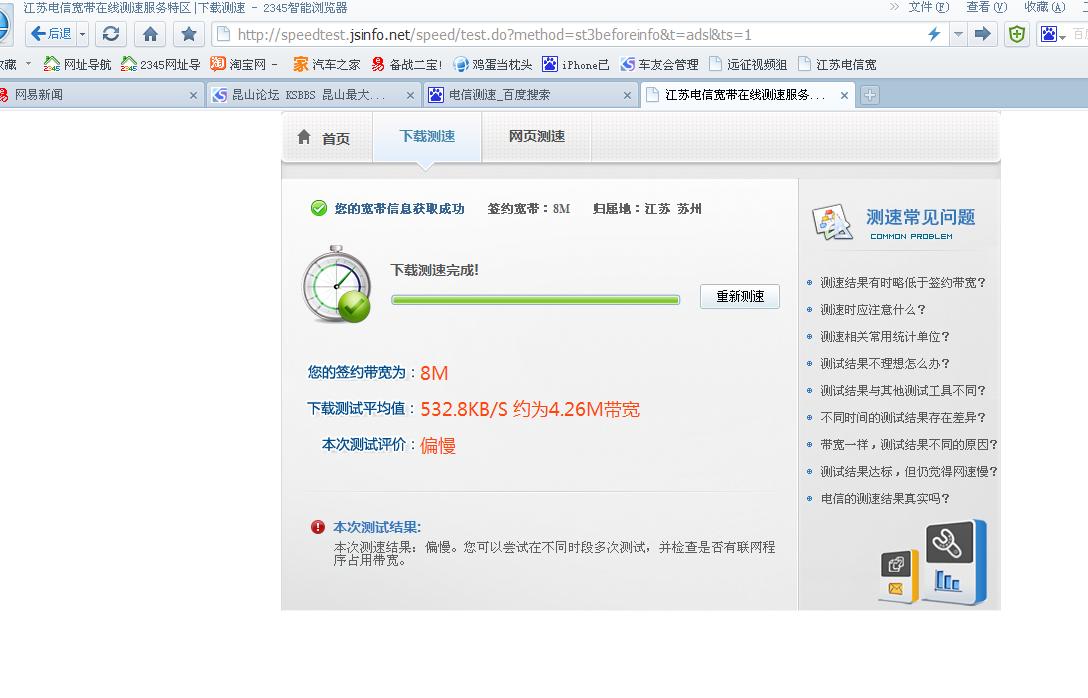
Task: Open FAQ 带宽一样,测试结果不同的原因?
Action: [x=909, y=445]
